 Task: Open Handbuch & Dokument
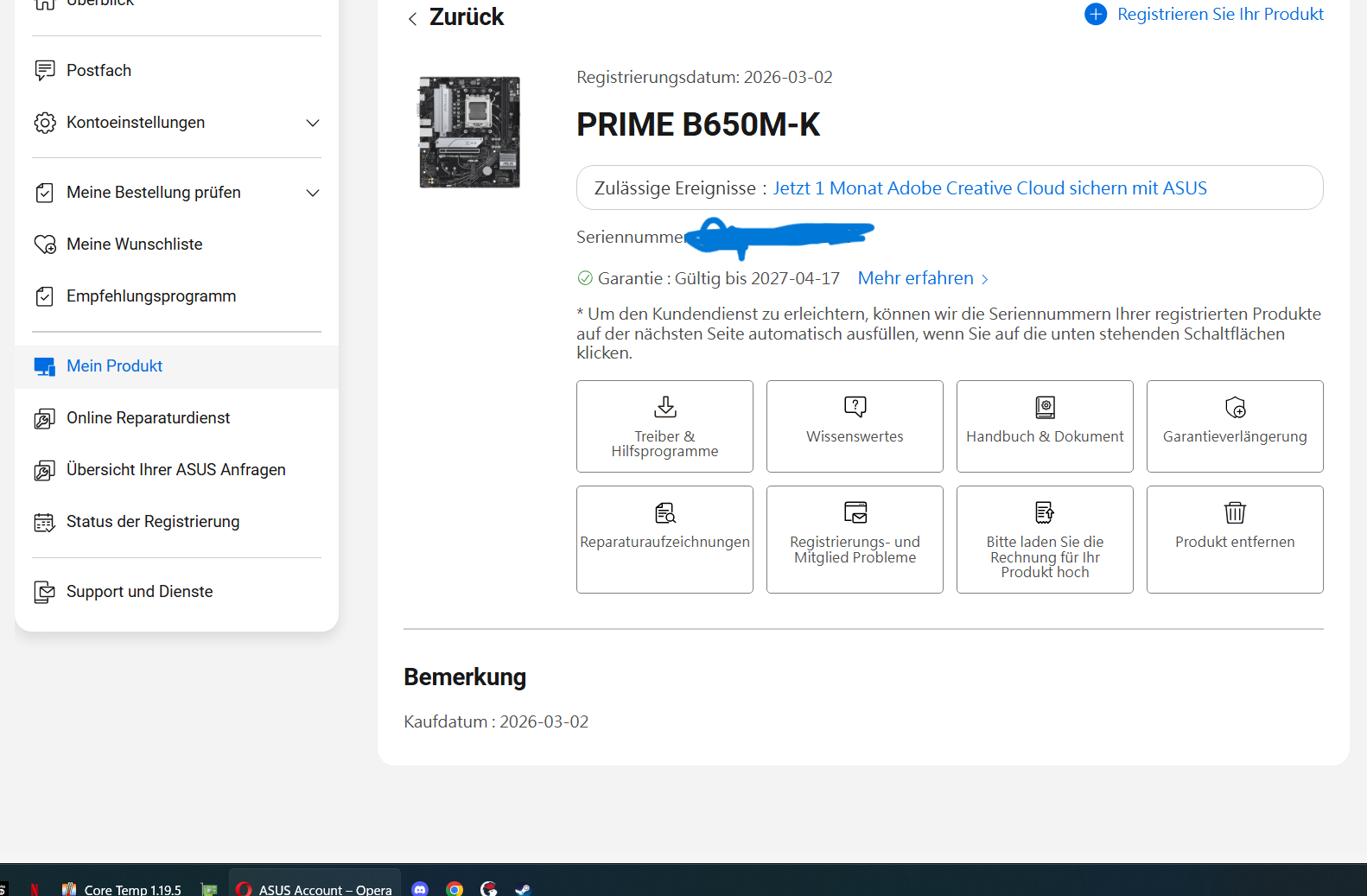coord(1045,427)
